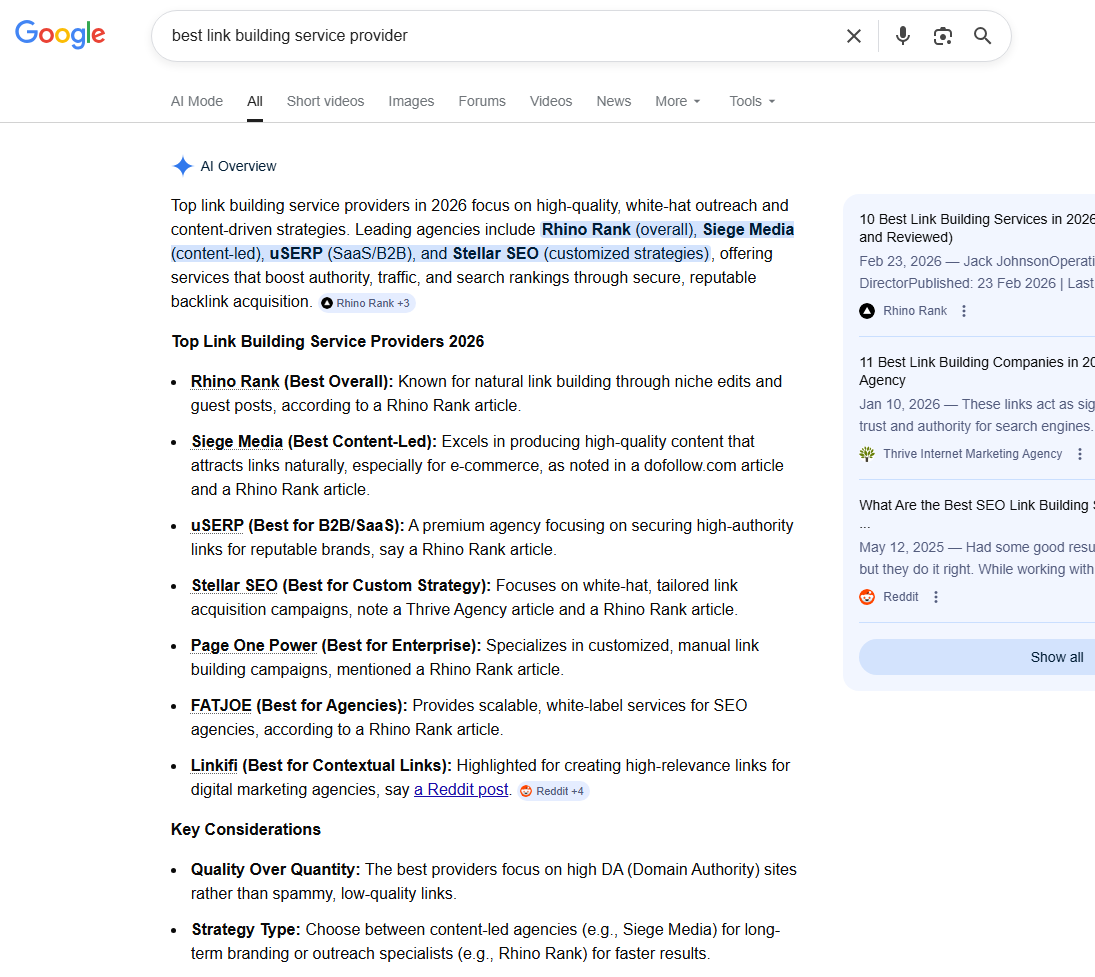
Task: Switch to AI Mode tab
Action: point(197,101)
